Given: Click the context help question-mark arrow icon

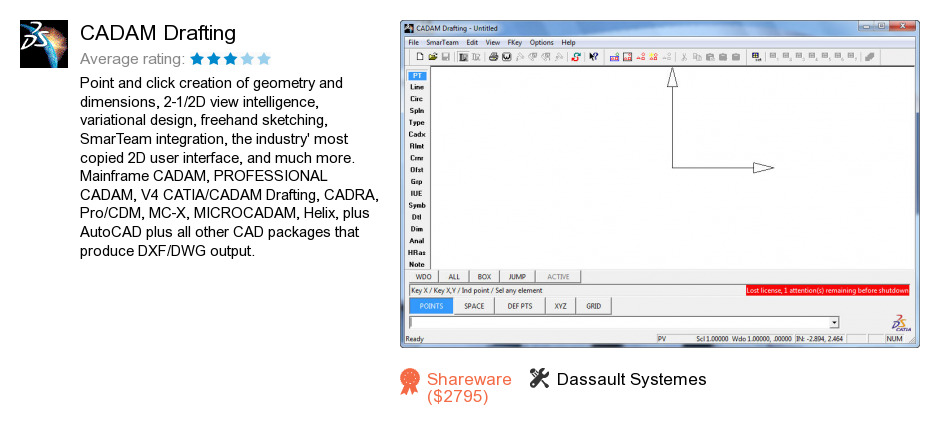Looking at the screenshot, I should click(x=593, y=57).
